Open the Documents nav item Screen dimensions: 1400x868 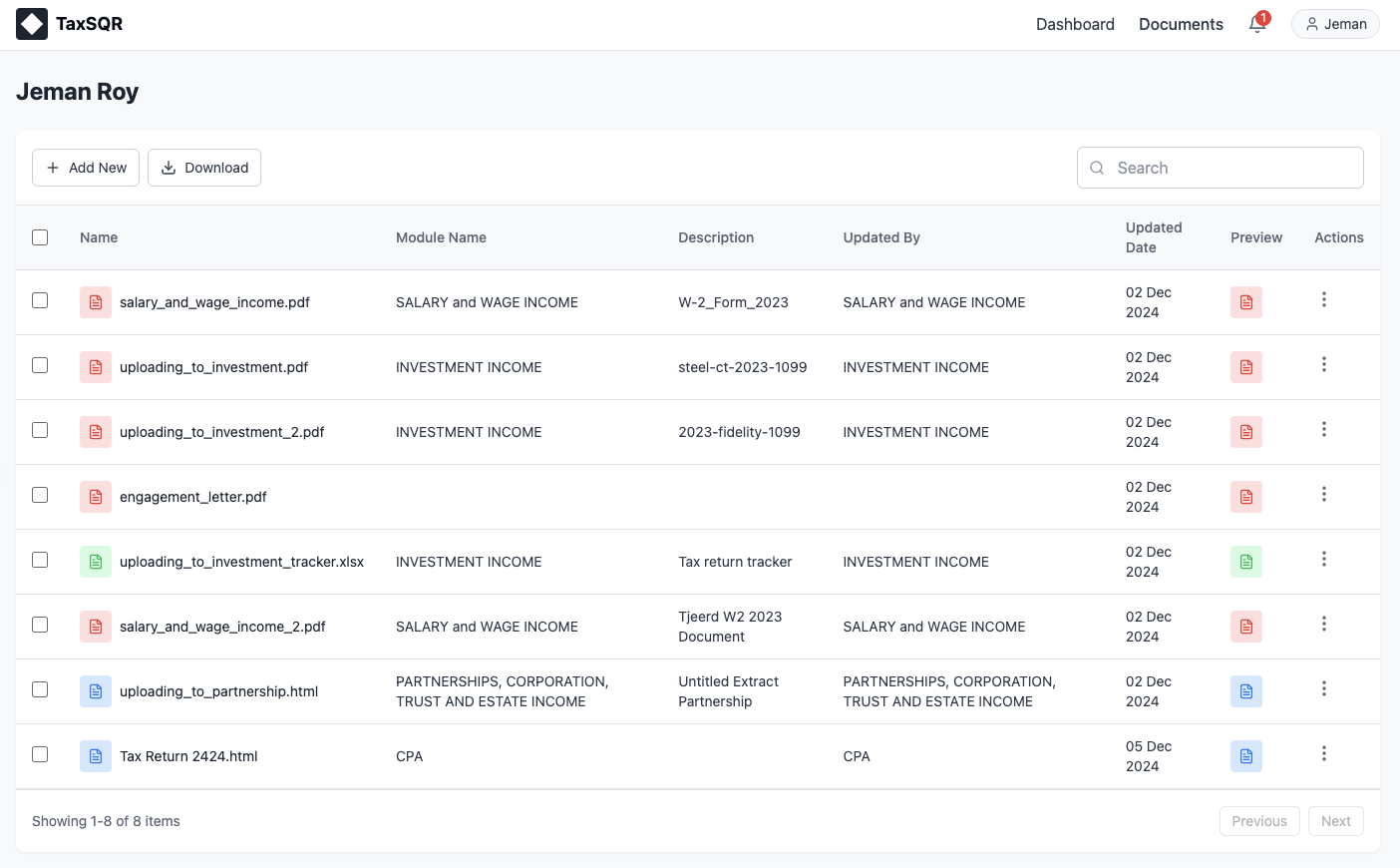1181,24
